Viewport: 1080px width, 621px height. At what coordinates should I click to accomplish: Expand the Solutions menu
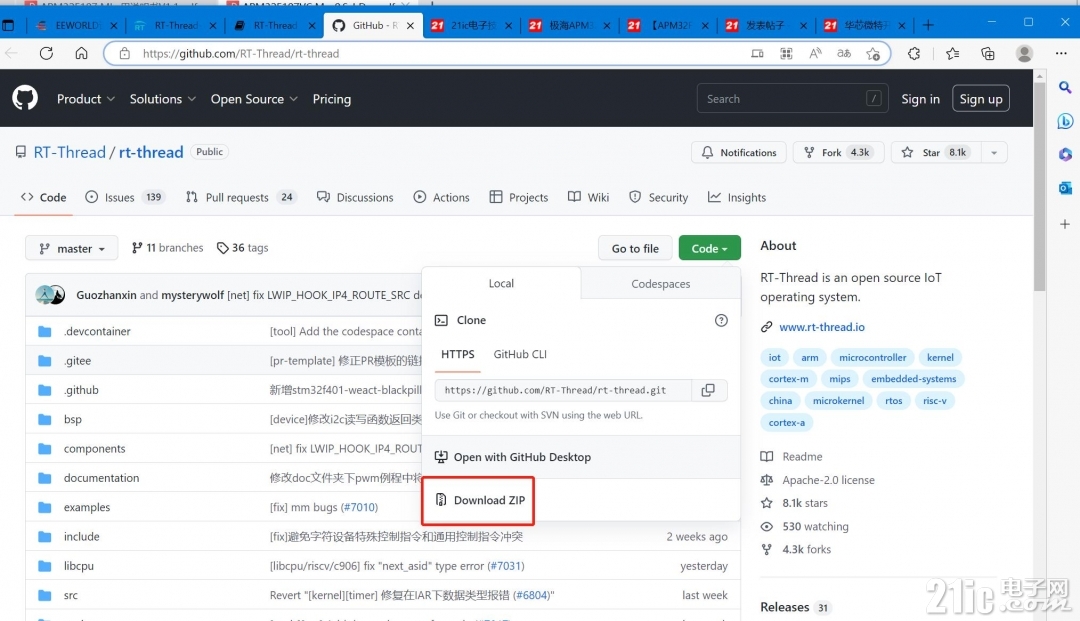point(163,98)
